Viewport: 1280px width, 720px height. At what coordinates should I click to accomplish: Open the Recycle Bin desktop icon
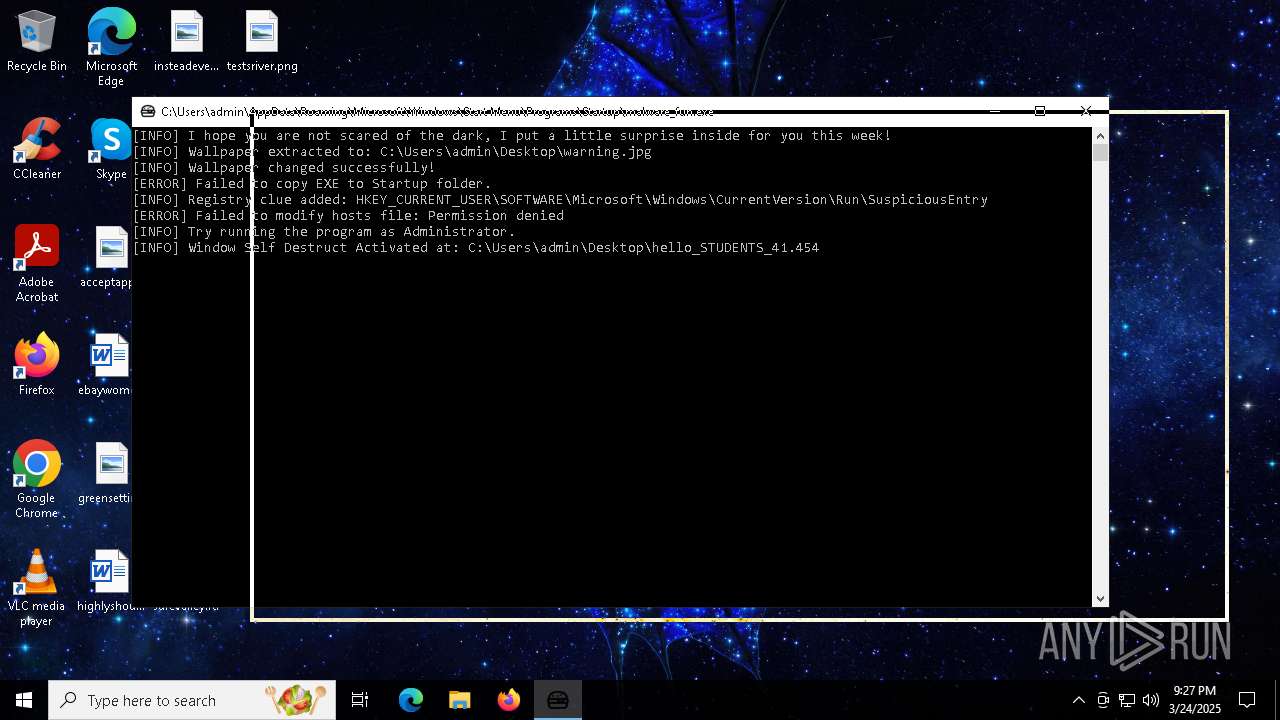(x=37, y=42)
